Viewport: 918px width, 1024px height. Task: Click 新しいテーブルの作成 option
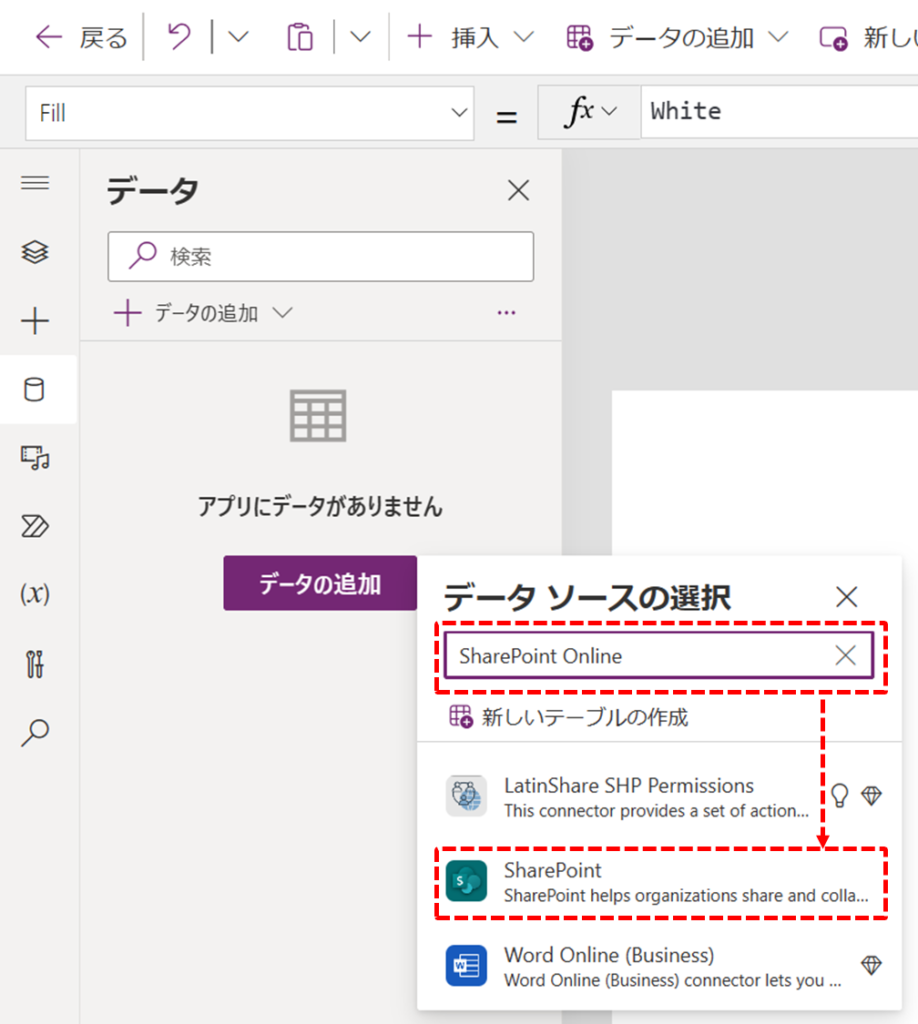point(568,717)
